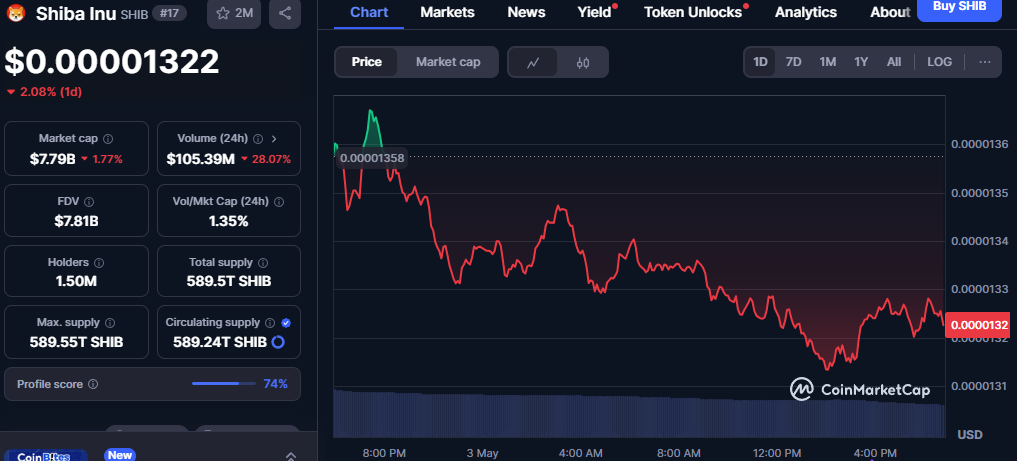Click the volume bars area under chart
The height and width of the screenshot is (461, 1017).
(639, 414)
